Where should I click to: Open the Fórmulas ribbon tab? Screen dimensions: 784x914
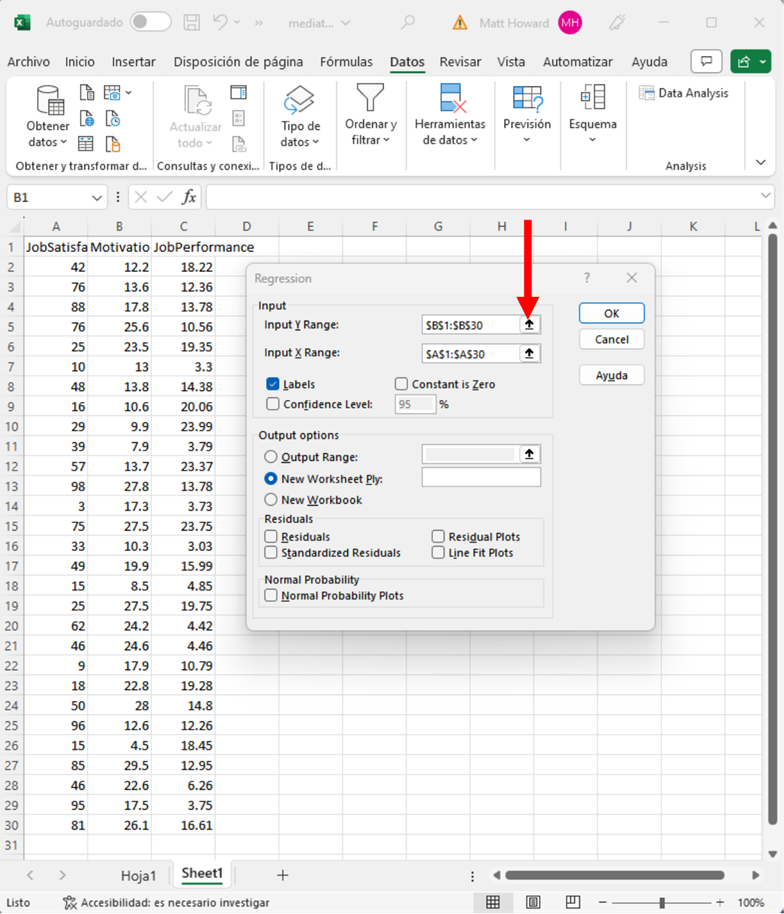coord(346,62)
